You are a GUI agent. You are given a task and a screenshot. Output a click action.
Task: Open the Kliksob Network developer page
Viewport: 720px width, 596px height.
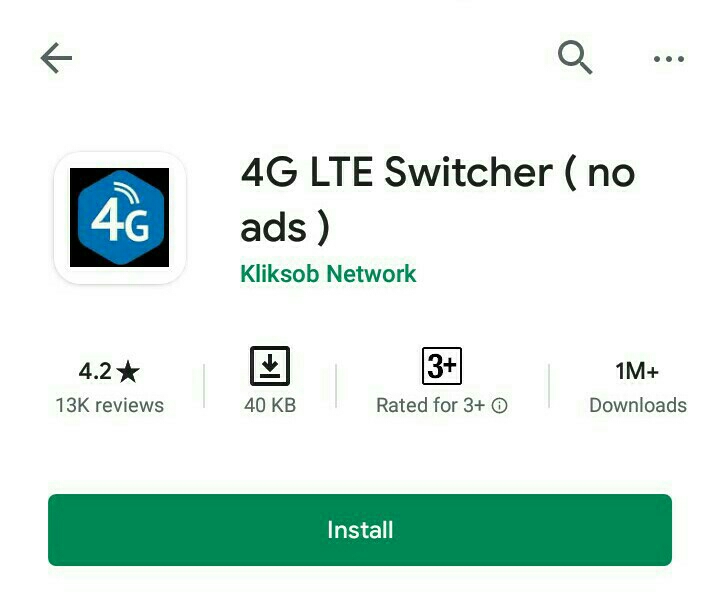click(328, 274)
